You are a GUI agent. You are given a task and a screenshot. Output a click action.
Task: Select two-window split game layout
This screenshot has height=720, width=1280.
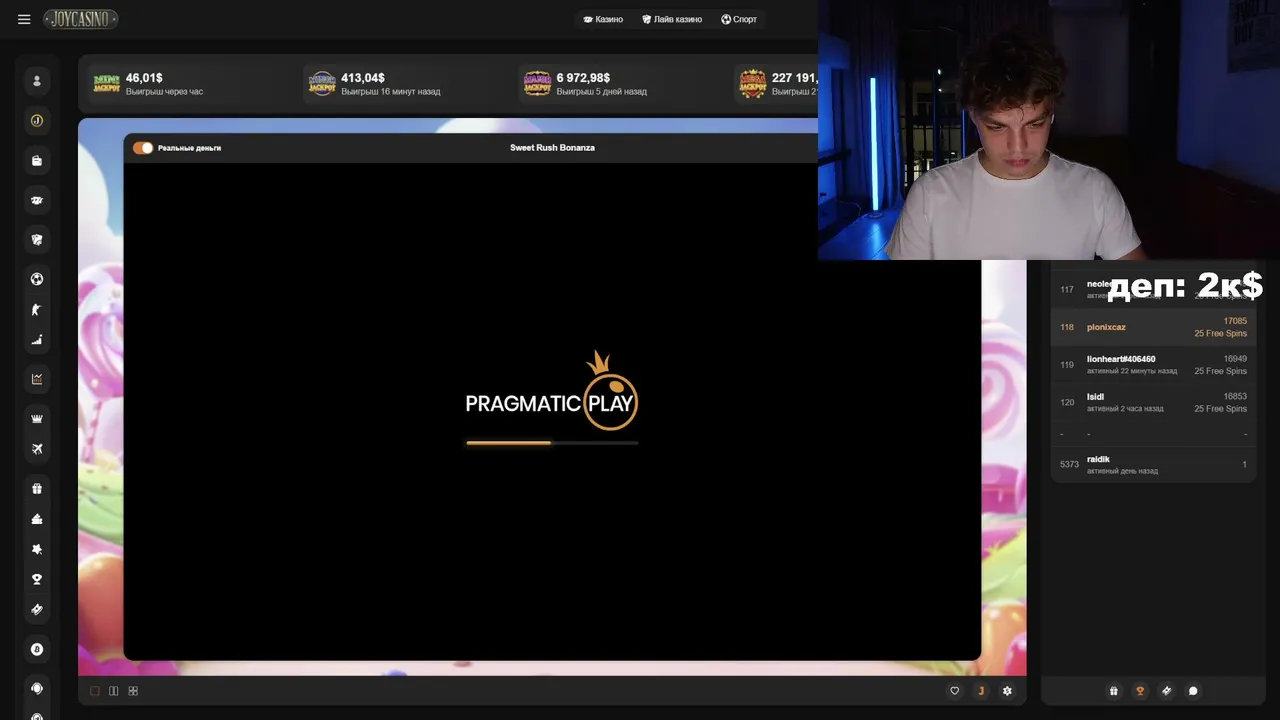click(x=114, y=691)
